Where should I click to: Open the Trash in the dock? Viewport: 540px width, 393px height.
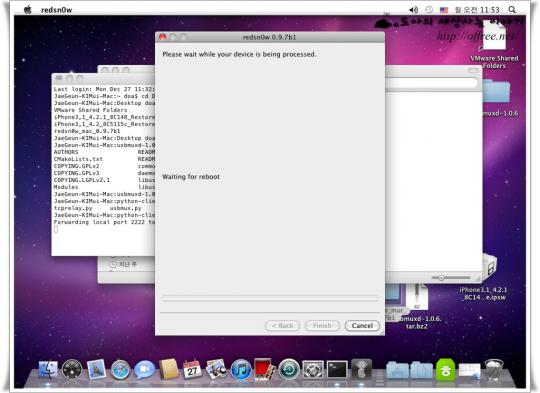(x=494, y=370)
